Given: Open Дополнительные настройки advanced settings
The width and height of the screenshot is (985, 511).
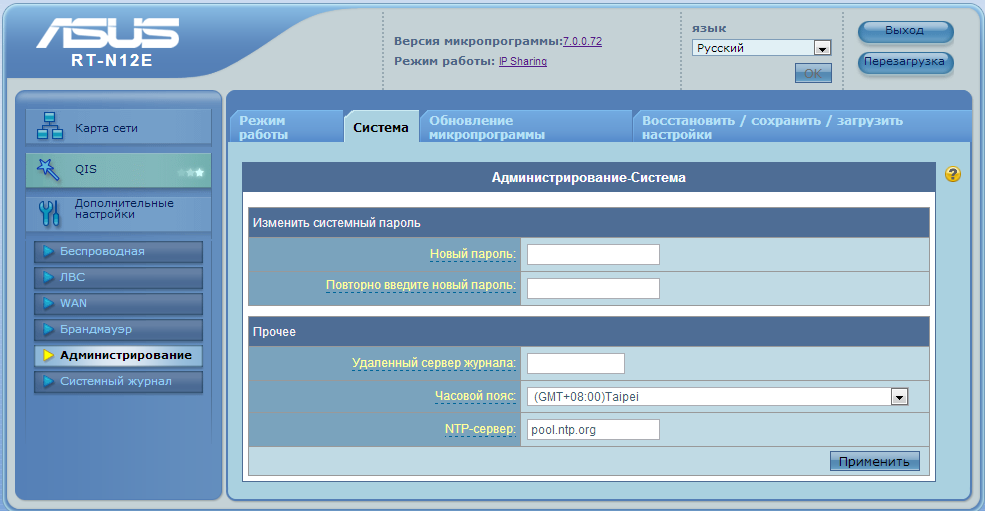Looking at the screenshot, I should (x=118, y=209).
